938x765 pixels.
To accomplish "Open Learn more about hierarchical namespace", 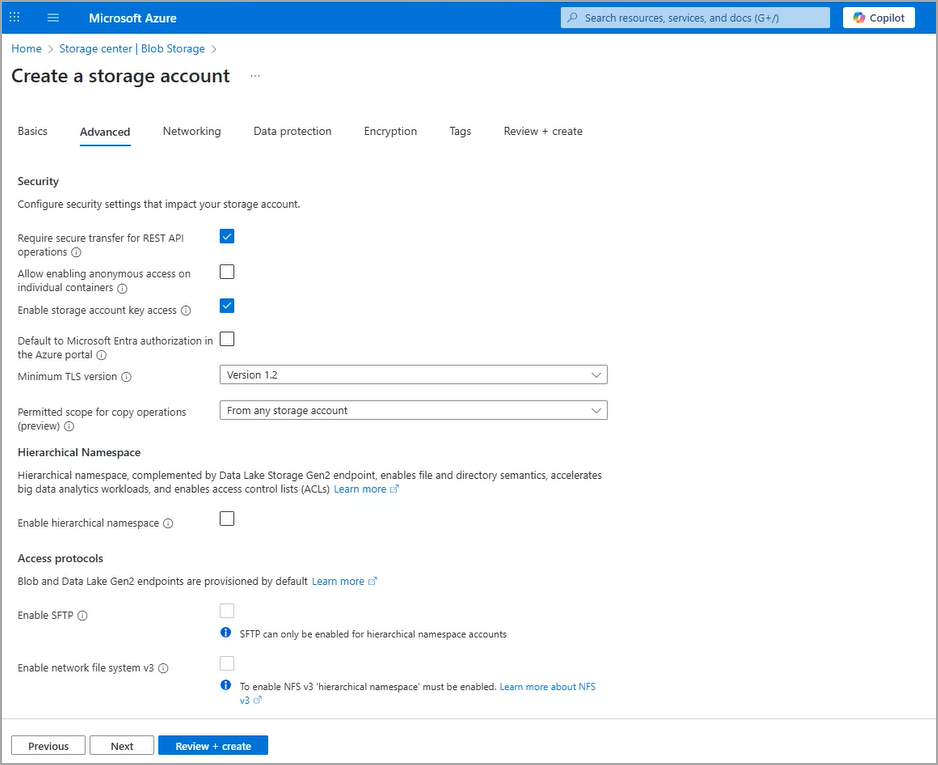I will [x=360, y=489].
